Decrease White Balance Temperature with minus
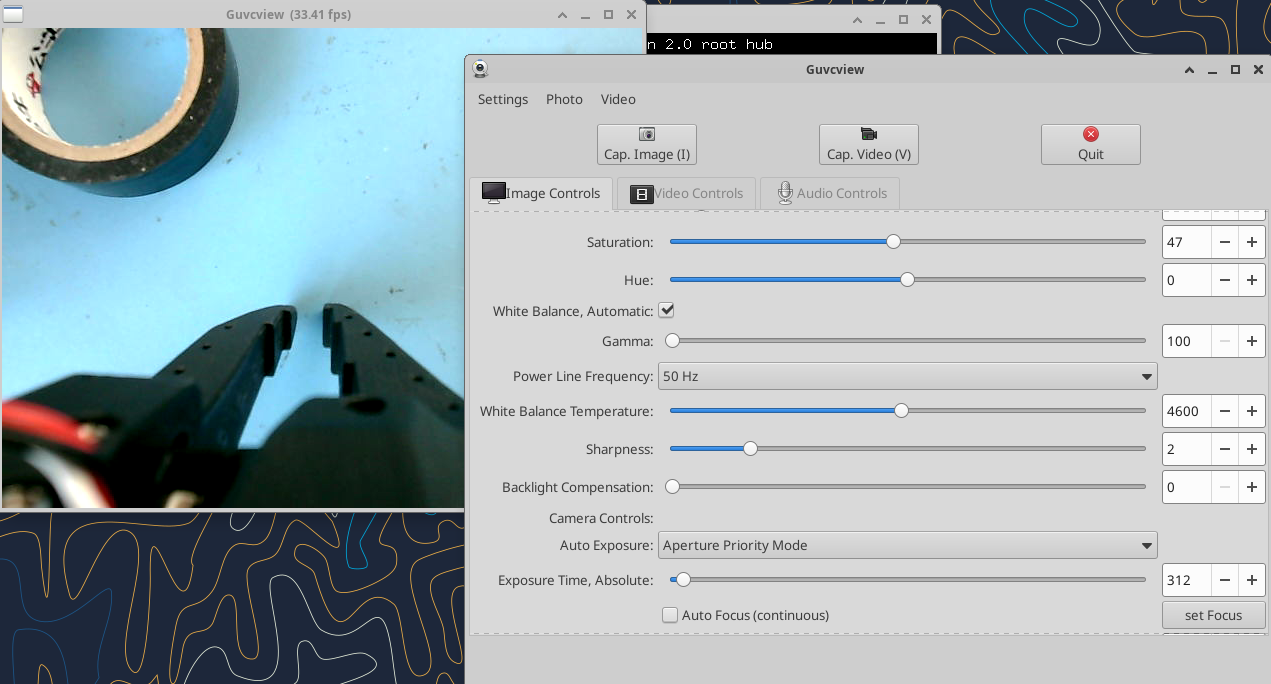This screenshot has height=684, width=1271. pyautogui.click(x=1225, y=411)
